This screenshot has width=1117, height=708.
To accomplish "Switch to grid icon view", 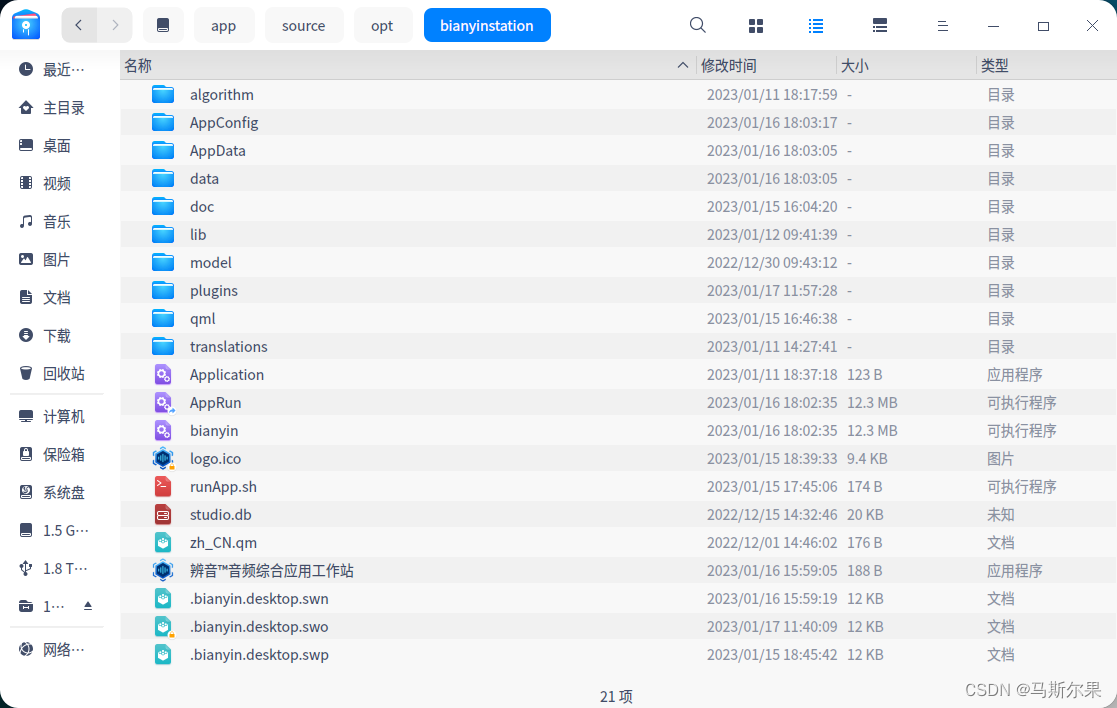I will click(x=755, y=25).
